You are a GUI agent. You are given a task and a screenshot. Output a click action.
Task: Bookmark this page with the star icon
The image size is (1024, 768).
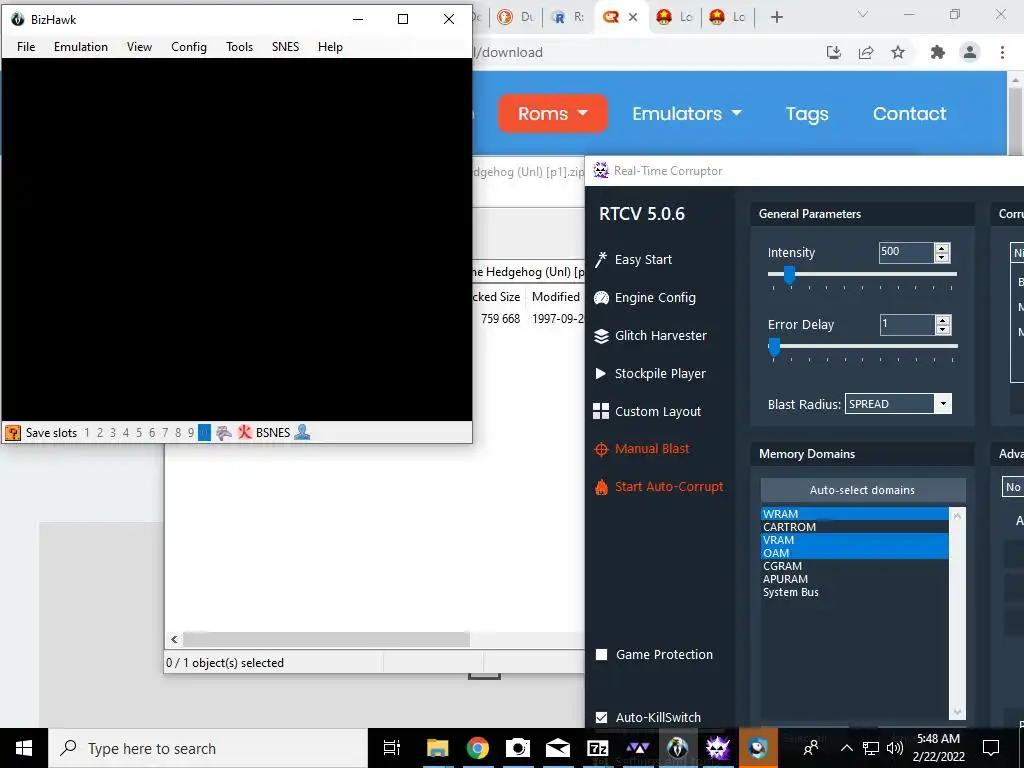[x=898, y=52]
